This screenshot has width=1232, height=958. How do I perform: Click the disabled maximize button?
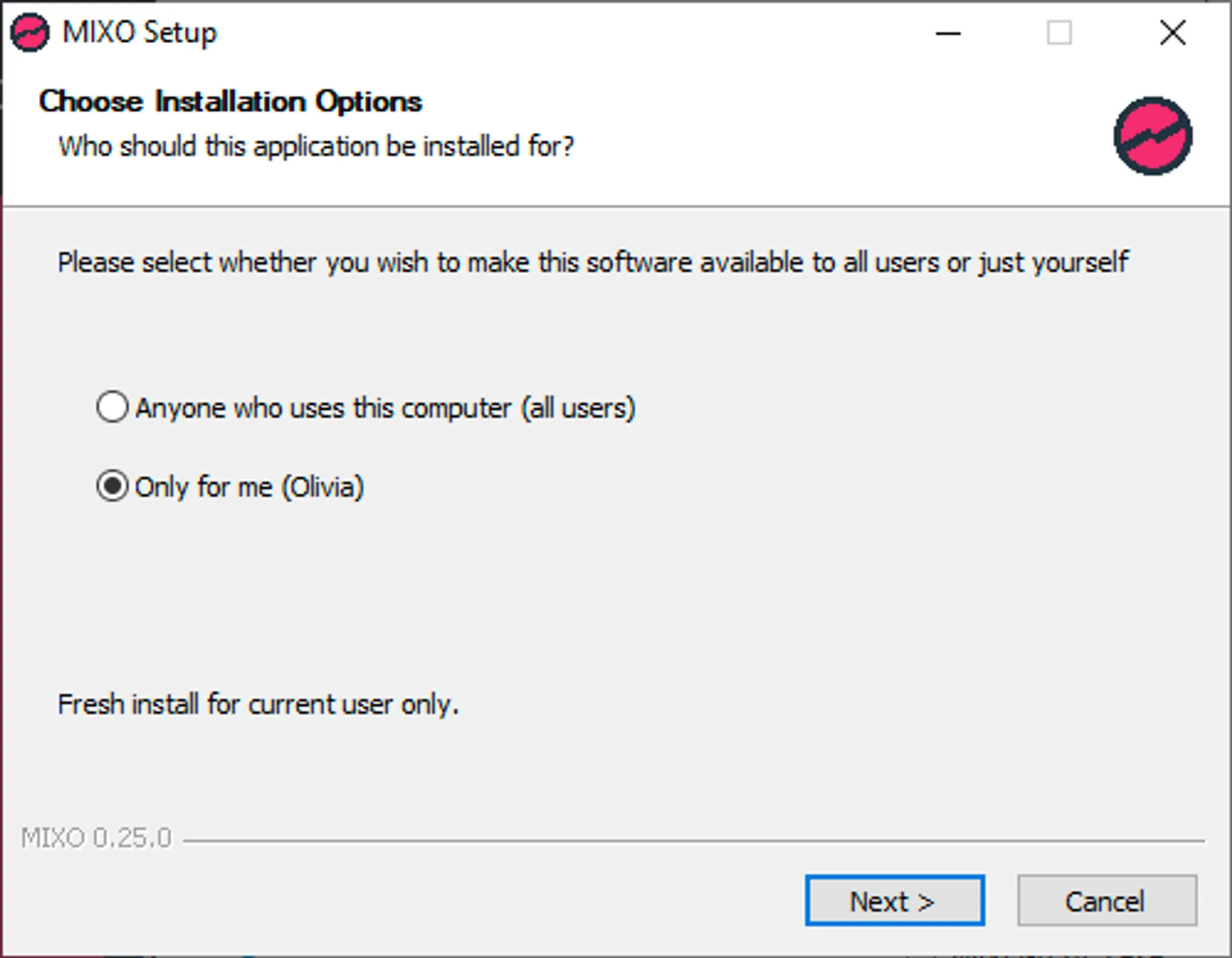pyautogui.click(x=1059, y=33)
